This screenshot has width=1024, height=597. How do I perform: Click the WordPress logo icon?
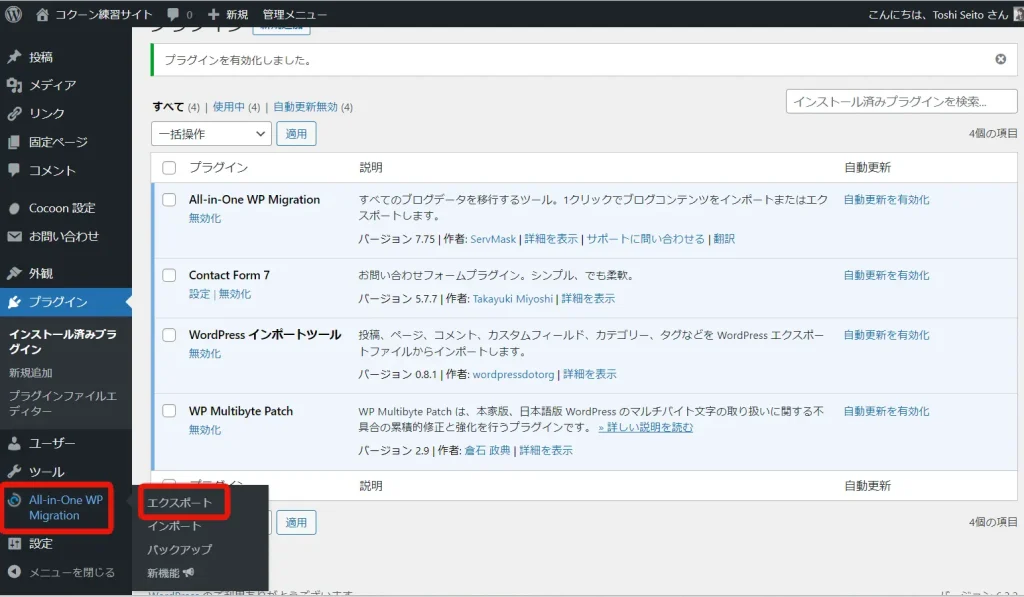(13, 14)
